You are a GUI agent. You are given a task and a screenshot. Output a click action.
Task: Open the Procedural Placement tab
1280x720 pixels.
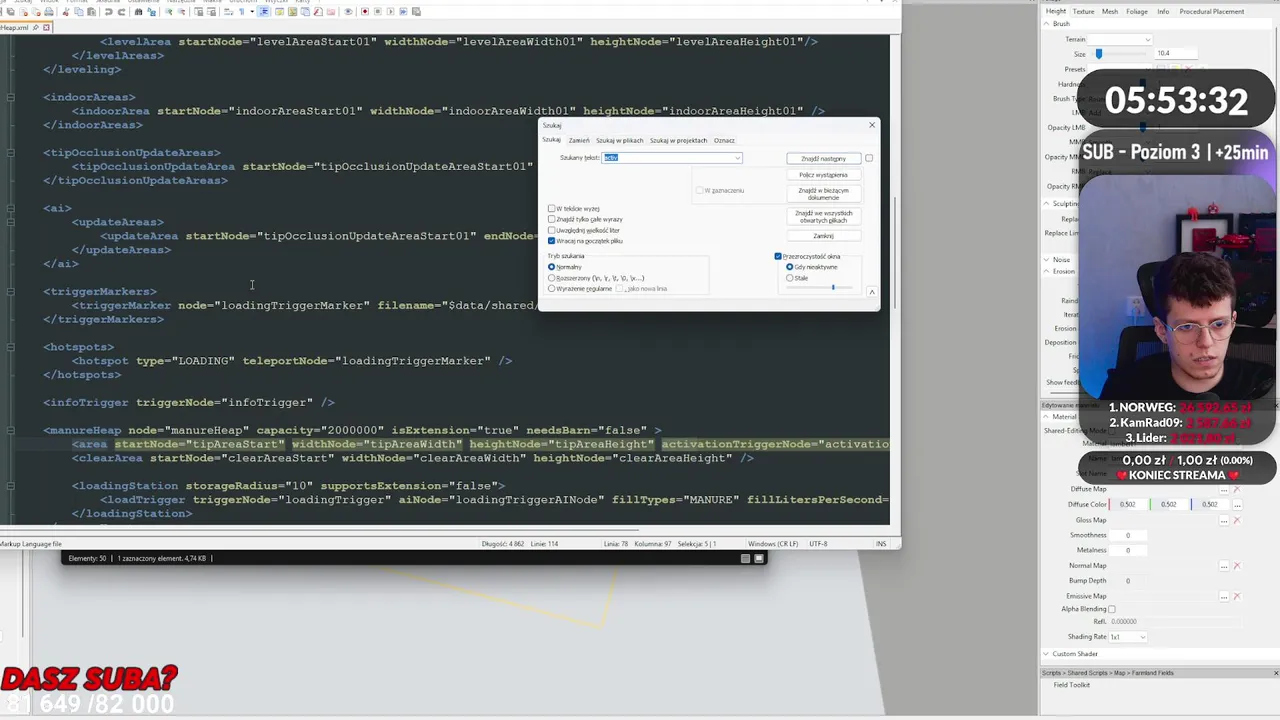(1212, 11)
